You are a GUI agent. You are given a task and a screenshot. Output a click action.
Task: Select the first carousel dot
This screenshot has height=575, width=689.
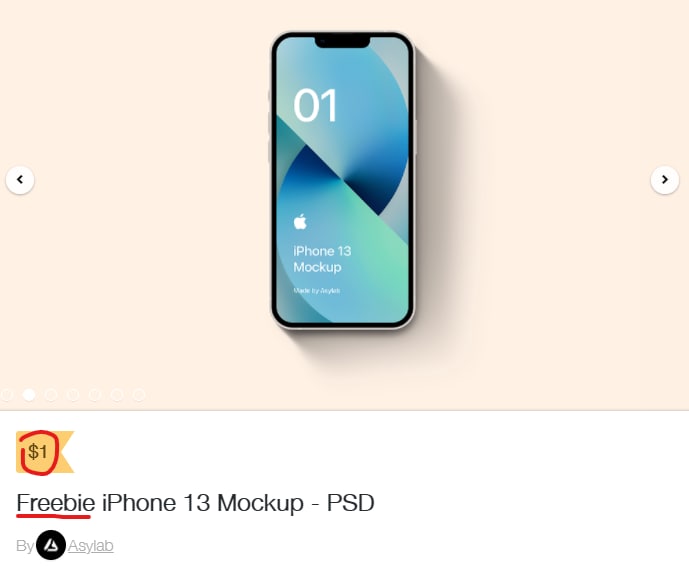[7, 395]
